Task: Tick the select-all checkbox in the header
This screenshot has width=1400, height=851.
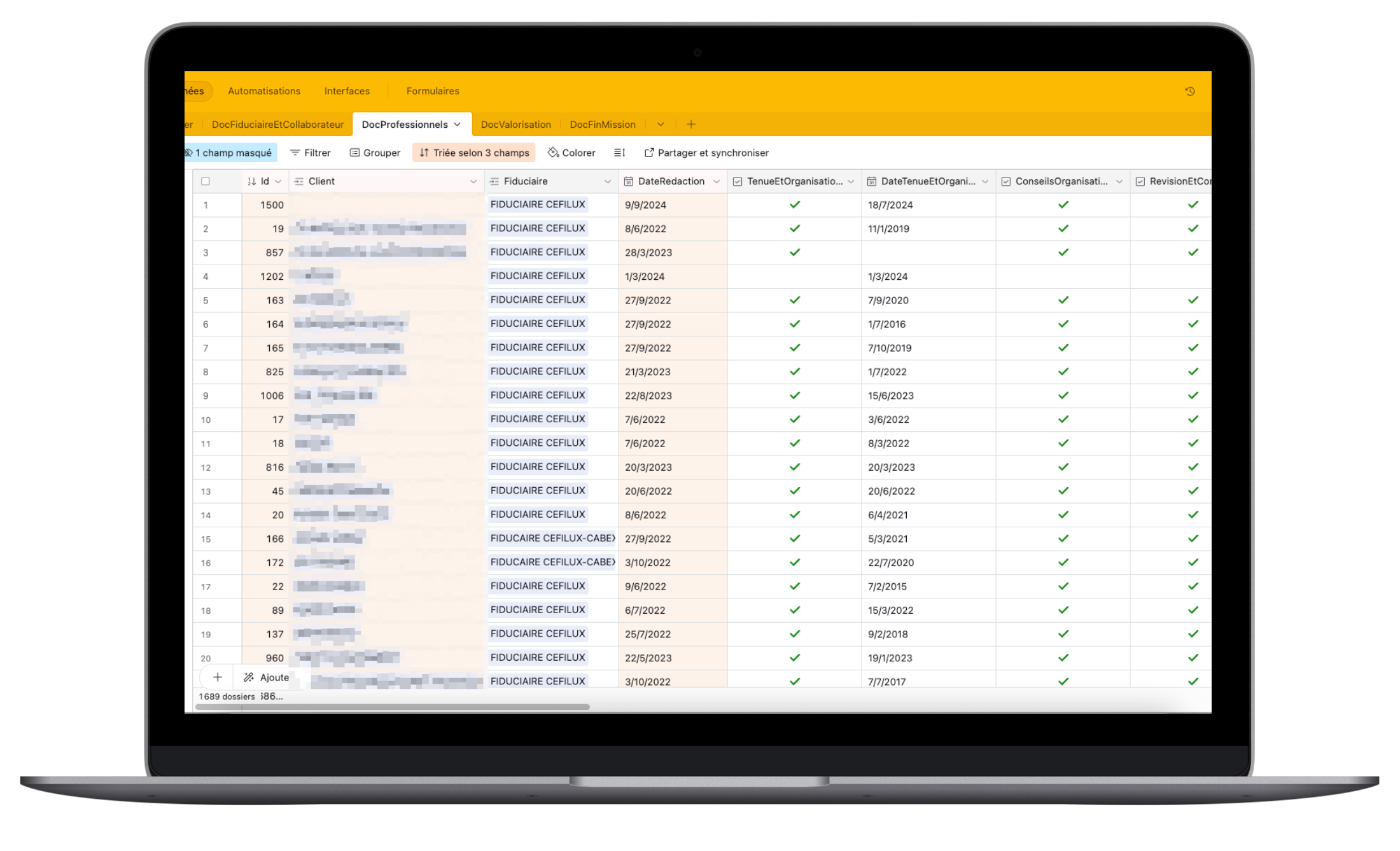Action: pos(206,181)
